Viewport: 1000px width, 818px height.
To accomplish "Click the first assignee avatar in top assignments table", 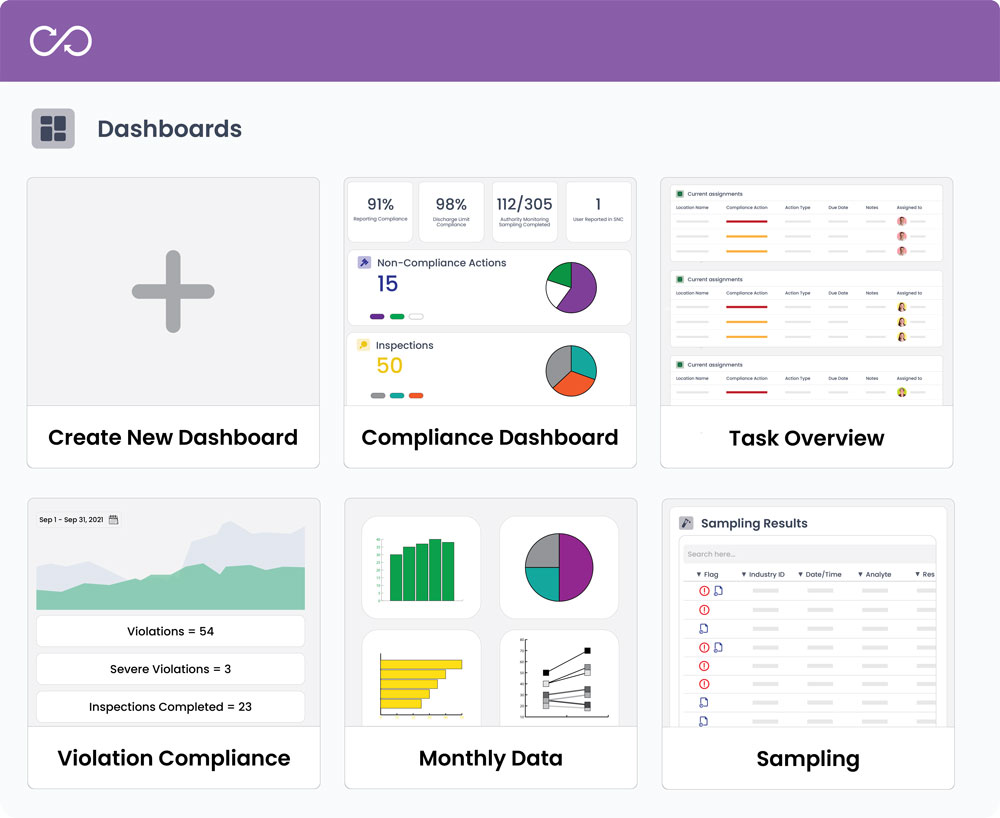I will [902, 221].
